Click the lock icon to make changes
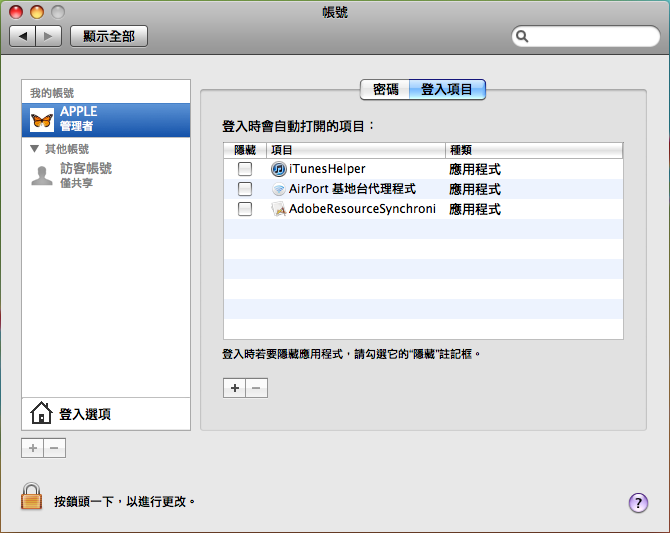670x533 pixels. pos(31,496)
